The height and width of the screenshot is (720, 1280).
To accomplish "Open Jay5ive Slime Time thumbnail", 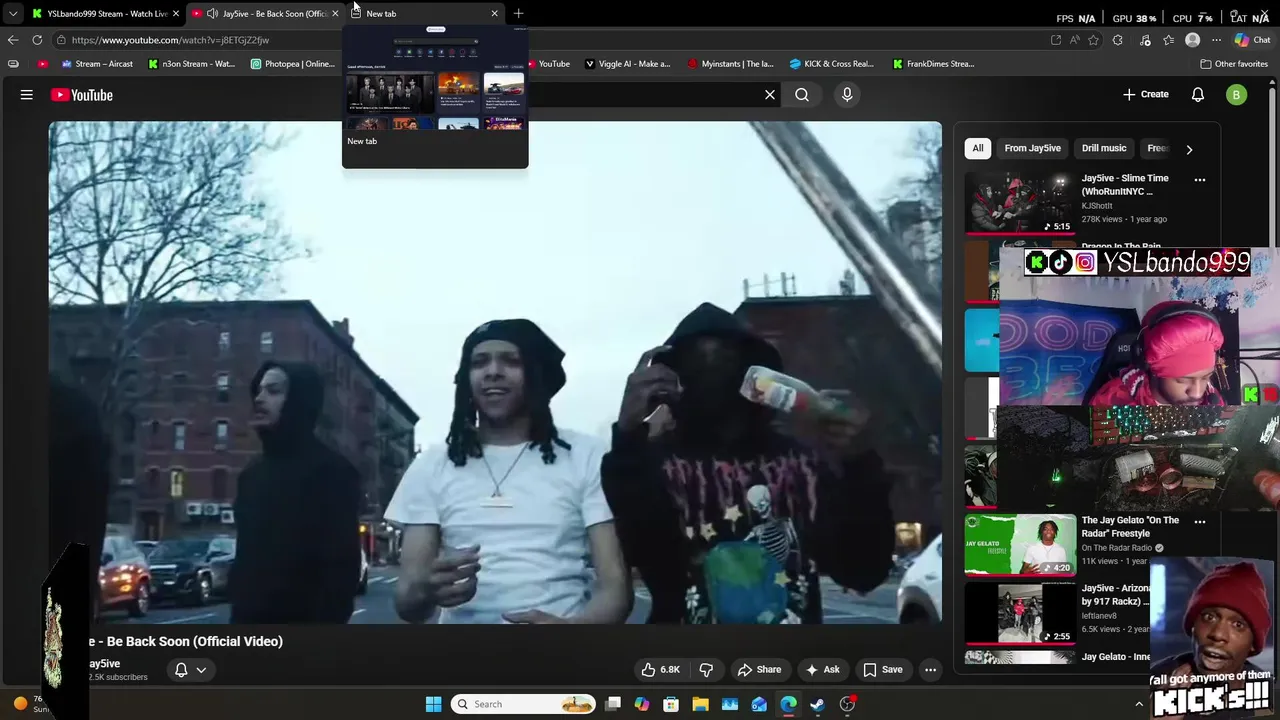I will click(1020, 203).
